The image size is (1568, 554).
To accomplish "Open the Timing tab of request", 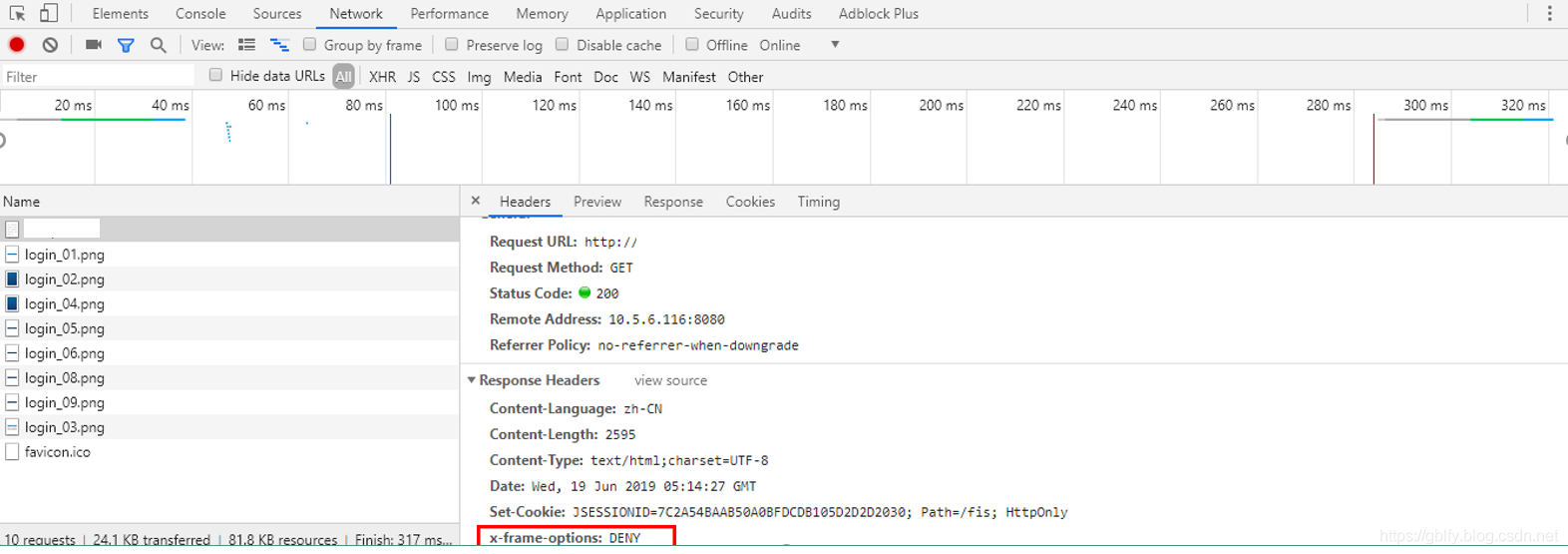I will pos(818,202).
